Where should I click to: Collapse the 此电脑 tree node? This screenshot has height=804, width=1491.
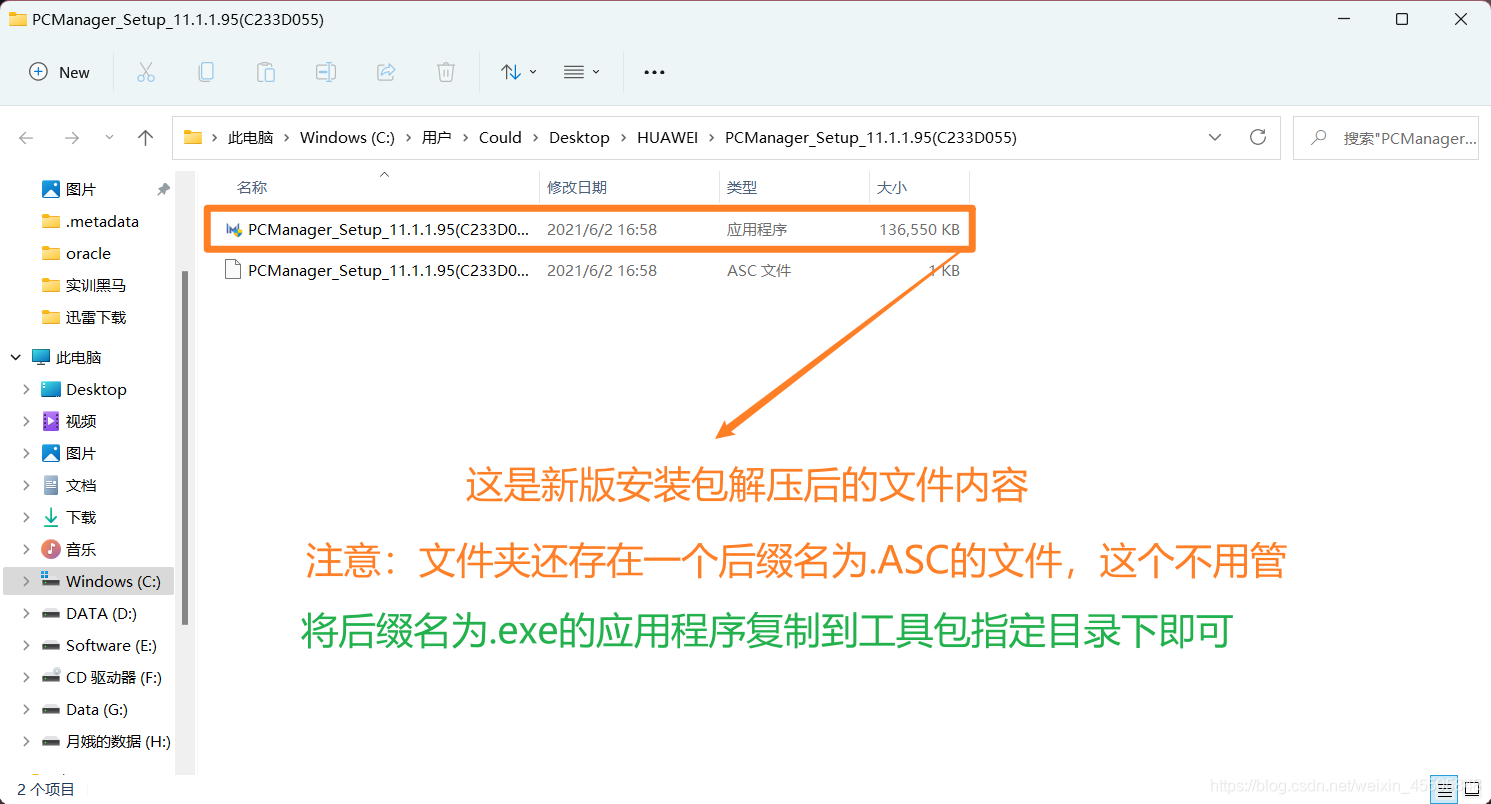tap(16, 357)
